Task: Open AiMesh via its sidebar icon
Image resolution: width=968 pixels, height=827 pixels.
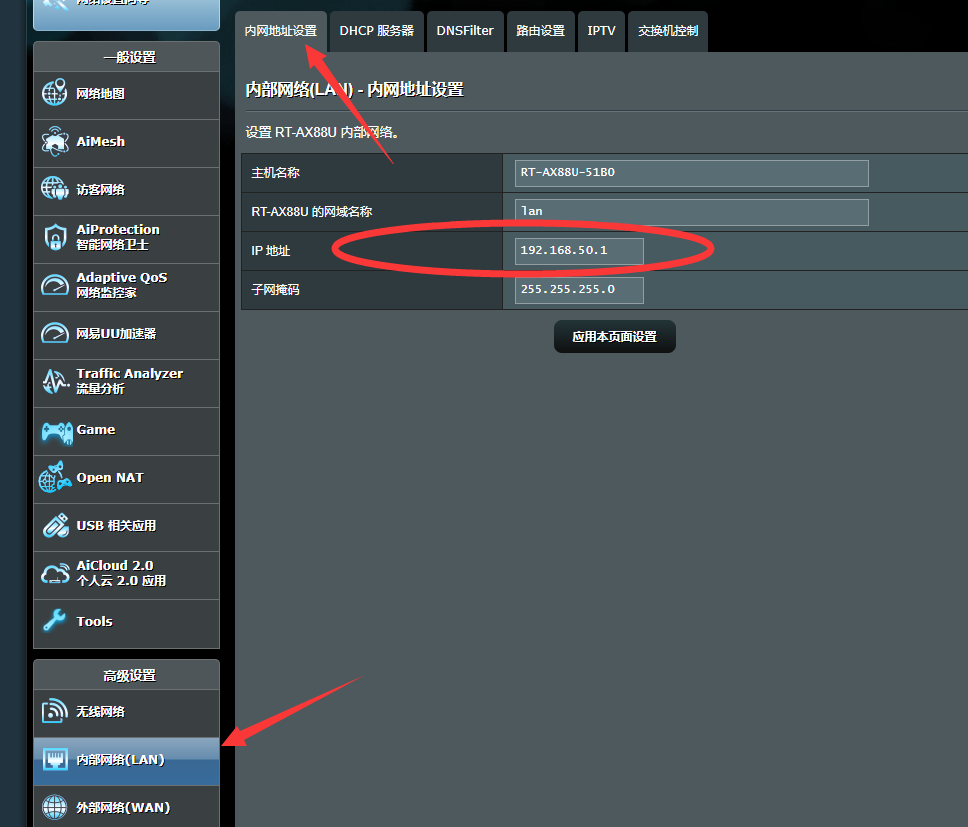Action: [54, 142]
